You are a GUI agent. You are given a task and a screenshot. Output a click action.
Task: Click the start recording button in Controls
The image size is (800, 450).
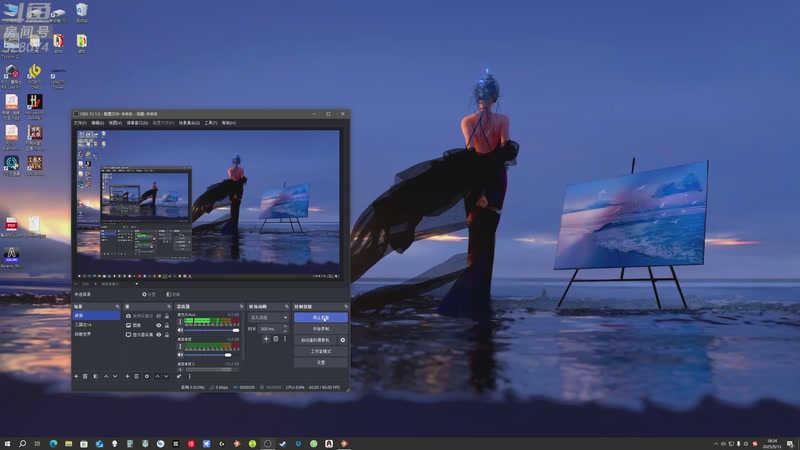[321, 329]
